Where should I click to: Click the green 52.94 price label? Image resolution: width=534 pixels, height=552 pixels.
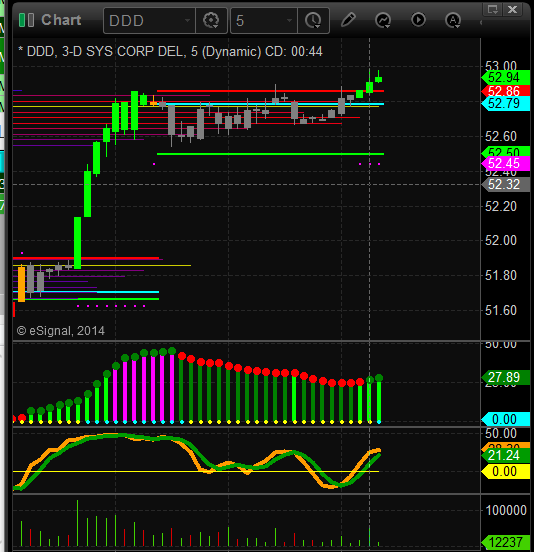click(506, 77)
